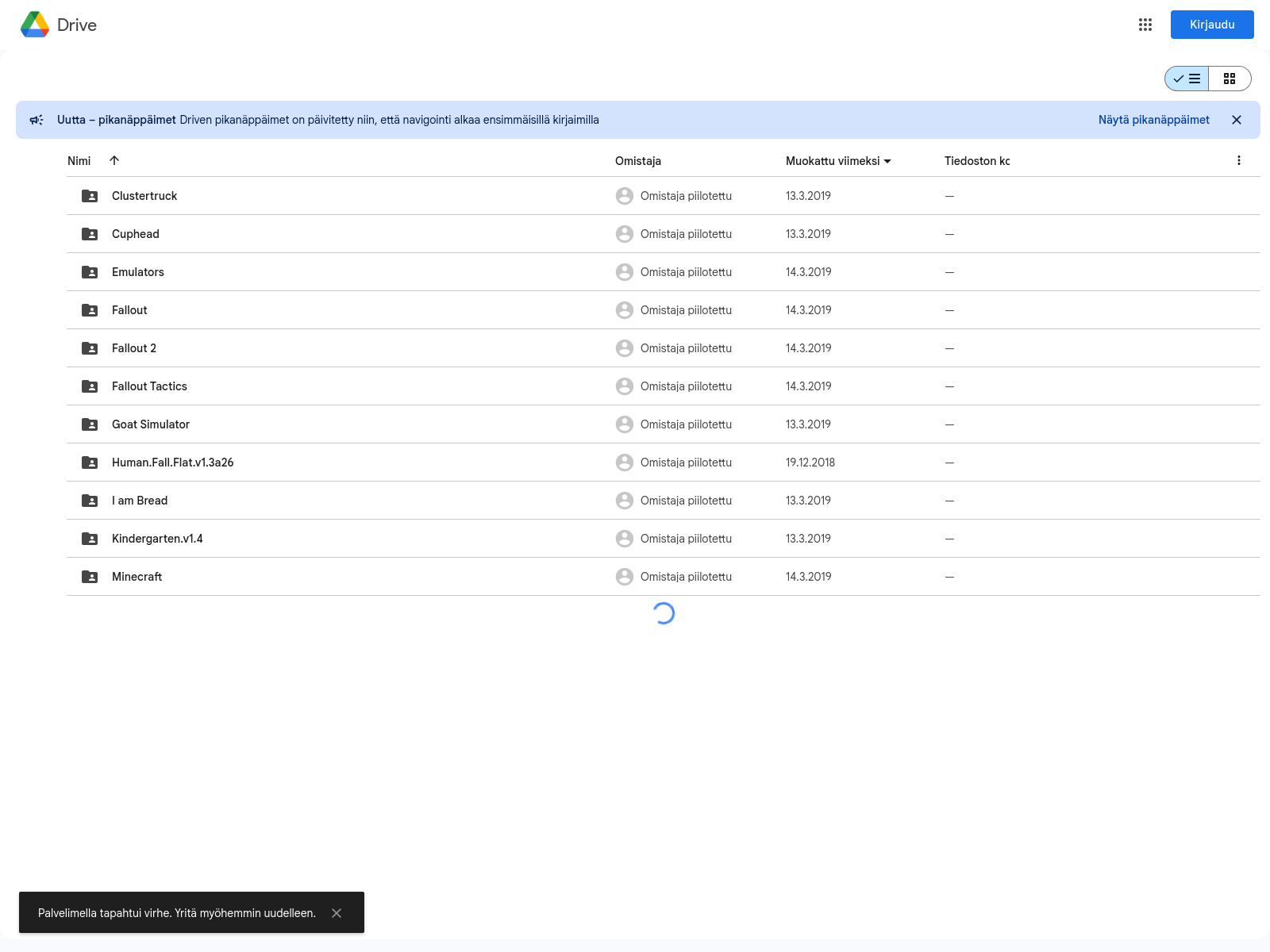Click owner avatar in Goat Simulator row
This screenshot has width=1270, height=952.
click(625, 424)
